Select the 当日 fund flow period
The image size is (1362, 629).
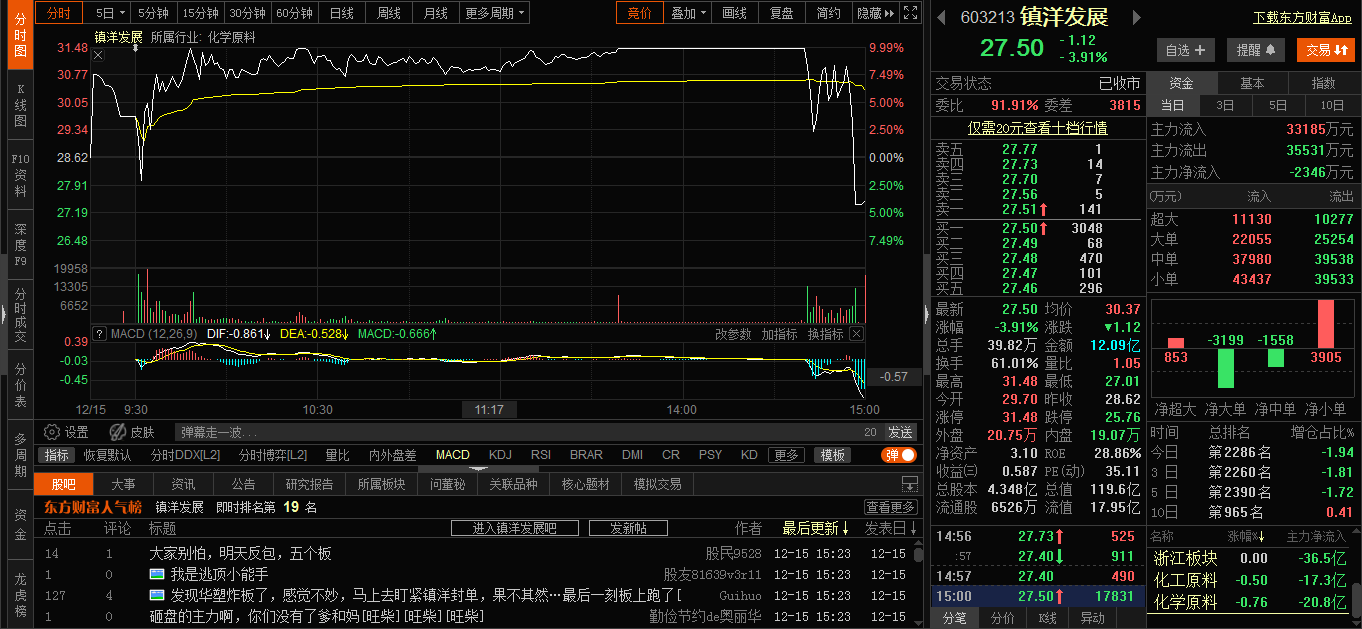[x=1173, y=105]
